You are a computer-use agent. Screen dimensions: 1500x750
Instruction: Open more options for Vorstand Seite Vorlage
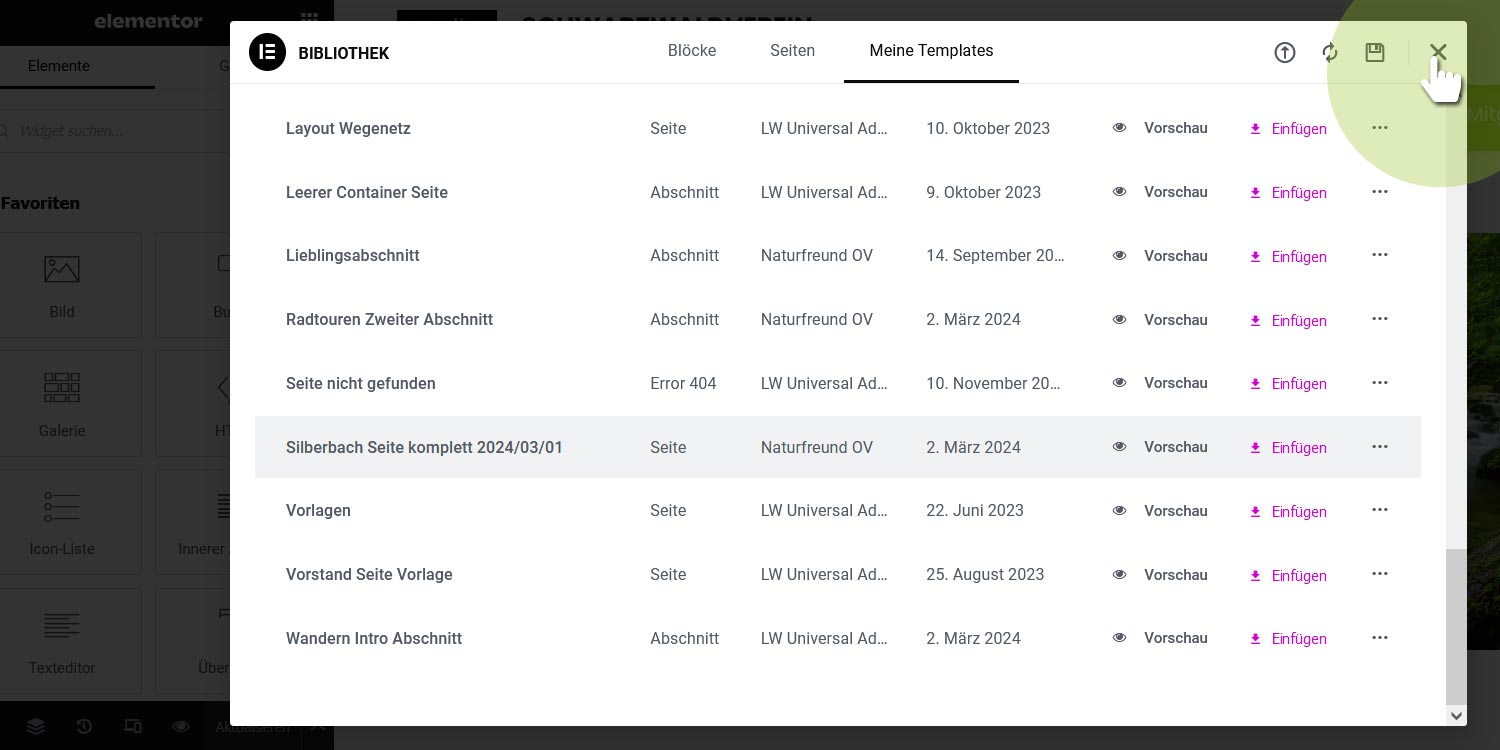point(1380,574)
